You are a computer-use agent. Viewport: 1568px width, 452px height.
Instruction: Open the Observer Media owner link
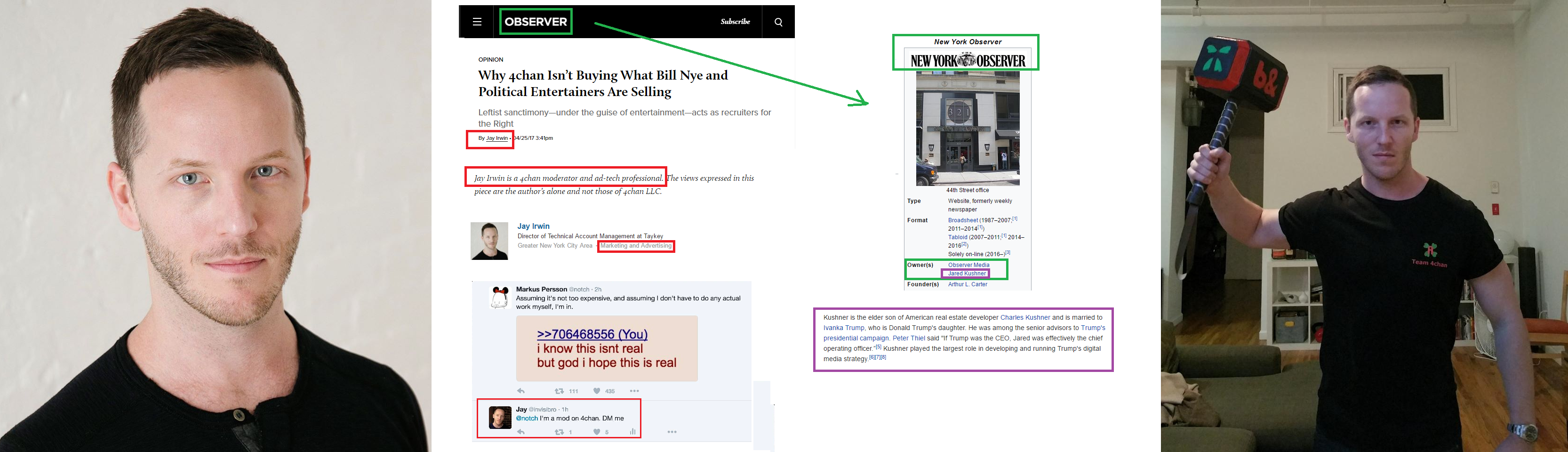968,265
